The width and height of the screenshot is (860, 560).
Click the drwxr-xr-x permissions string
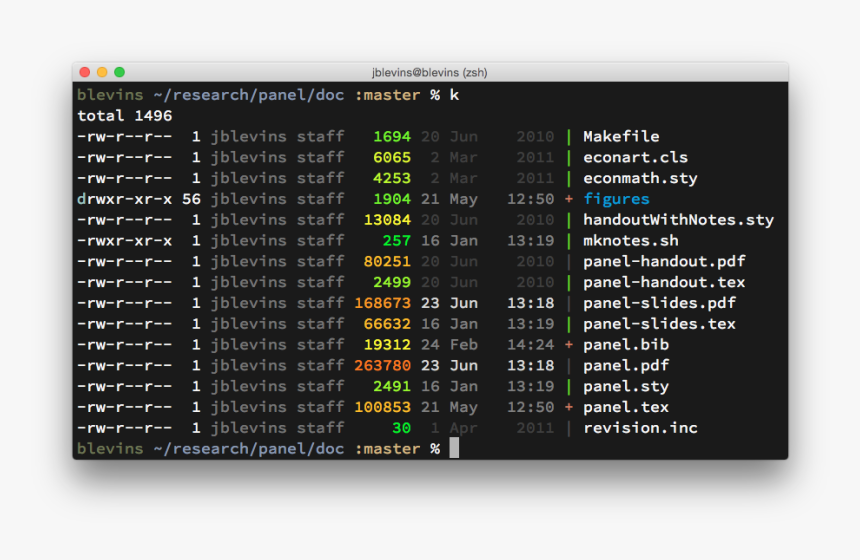coord(125,199)
